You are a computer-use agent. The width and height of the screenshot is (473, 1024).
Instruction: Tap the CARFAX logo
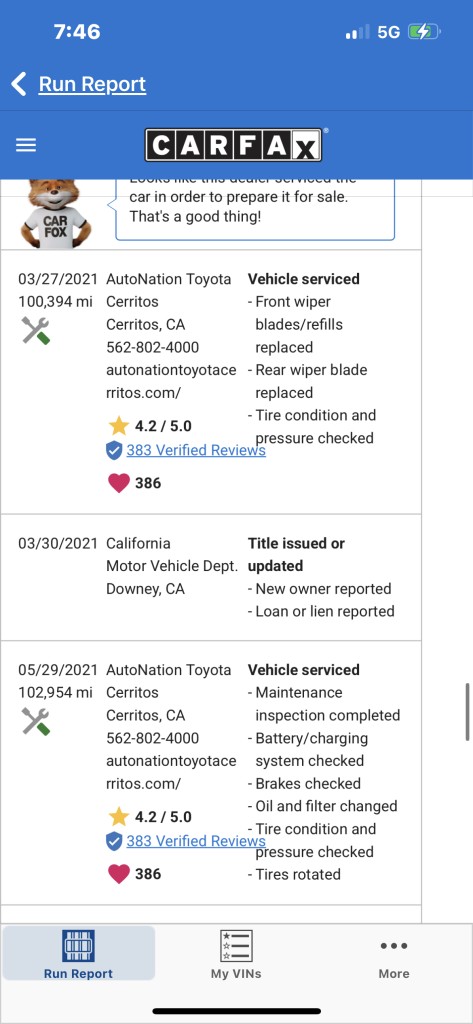point(233,144)
